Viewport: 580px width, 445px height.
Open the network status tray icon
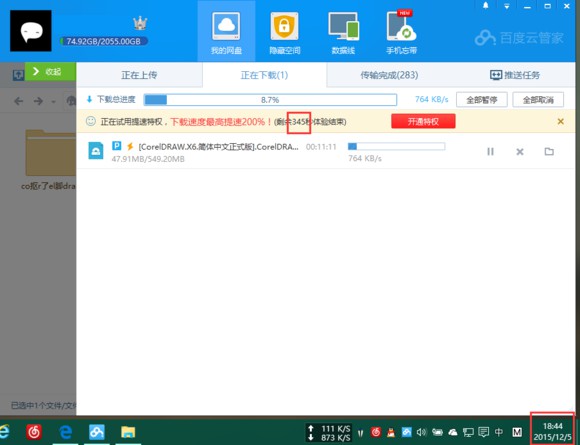click(x=468, y=432)
